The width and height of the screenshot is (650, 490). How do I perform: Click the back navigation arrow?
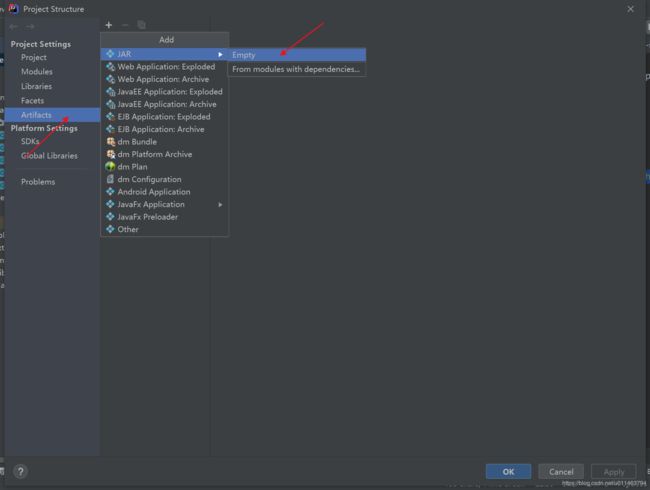13,27
